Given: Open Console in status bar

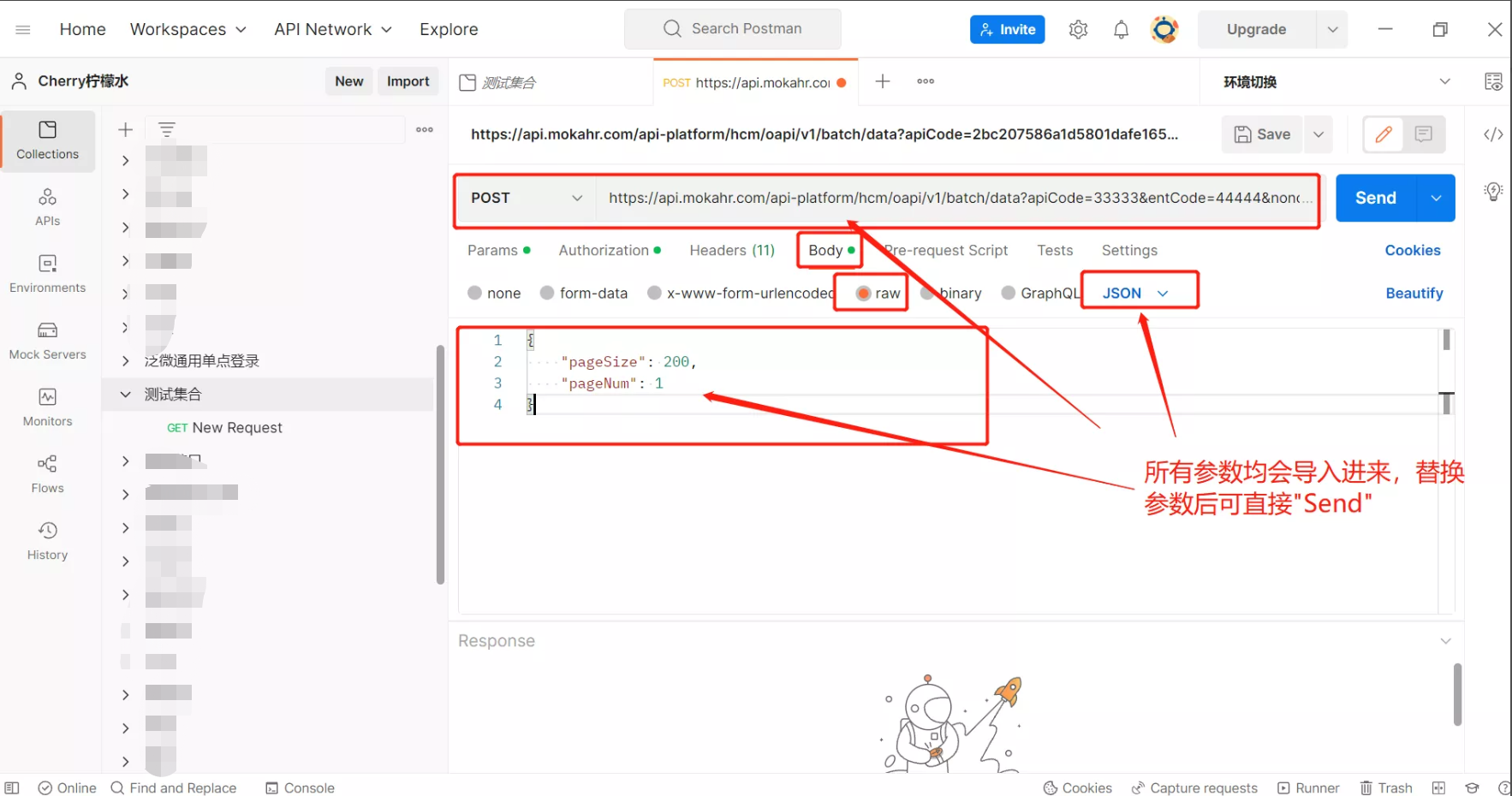Looking at the screenshot, I should click(300, 787).
